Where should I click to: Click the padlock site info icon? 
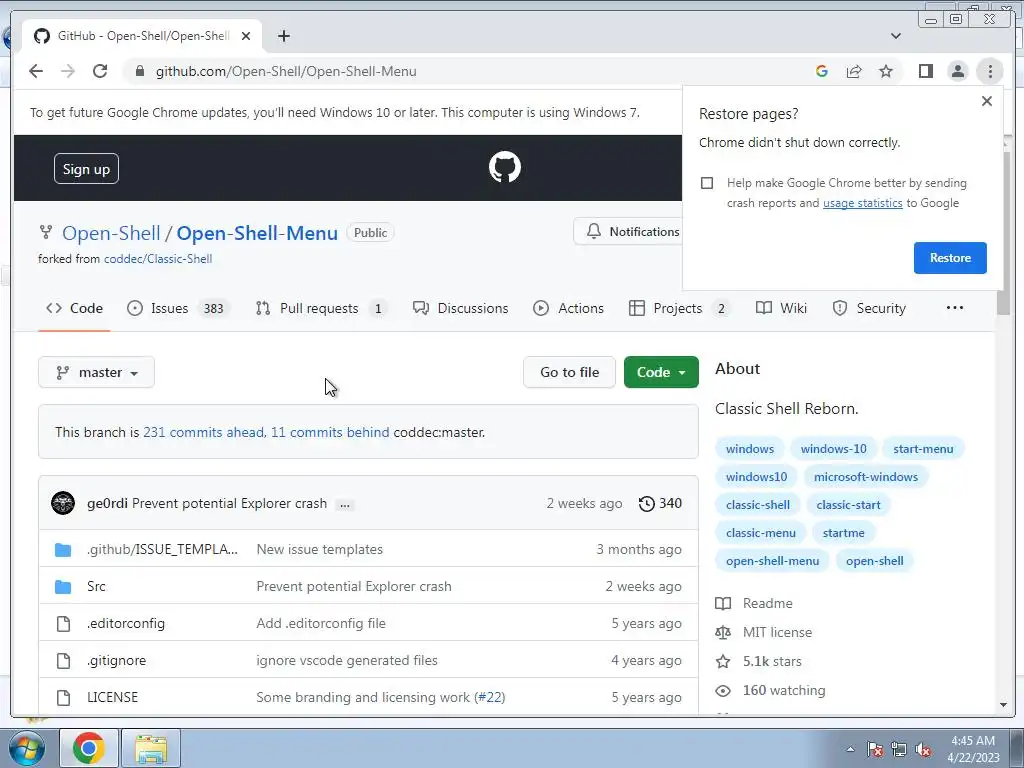click(139, 71)
